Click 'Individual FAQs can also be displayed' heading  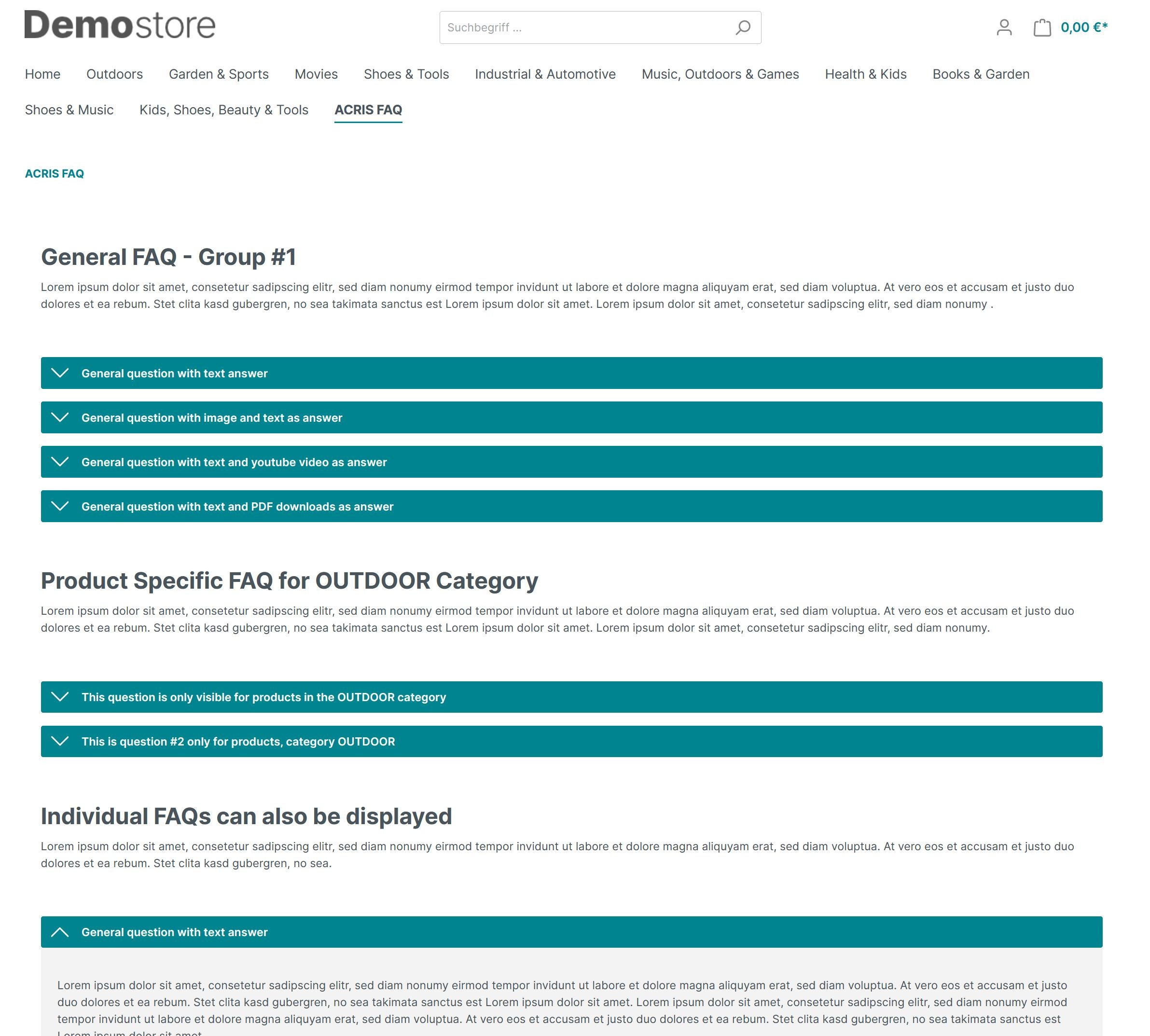coord(247,816)
